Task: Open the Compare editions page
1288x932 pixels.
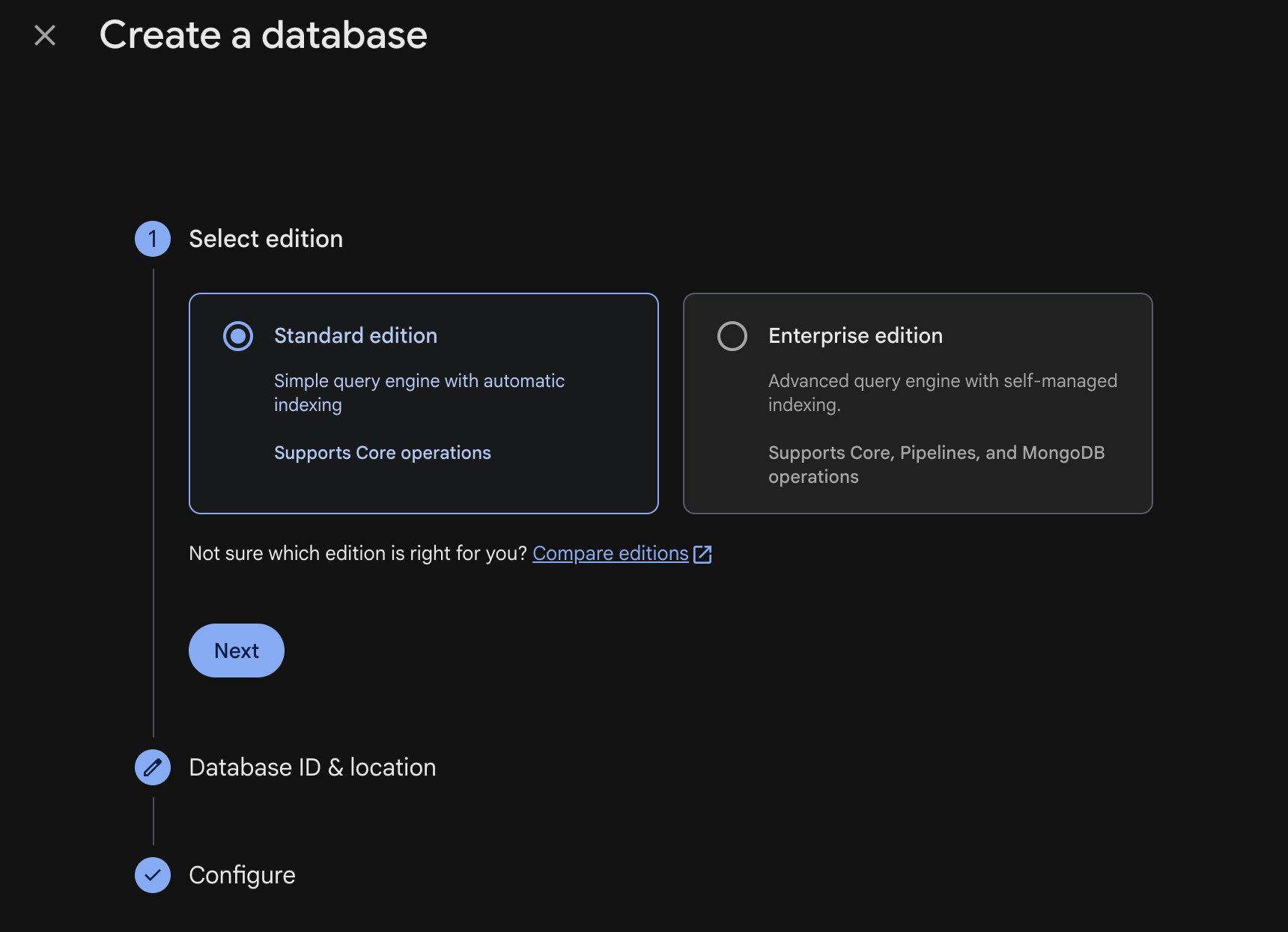Action: (x=610, y=554)
